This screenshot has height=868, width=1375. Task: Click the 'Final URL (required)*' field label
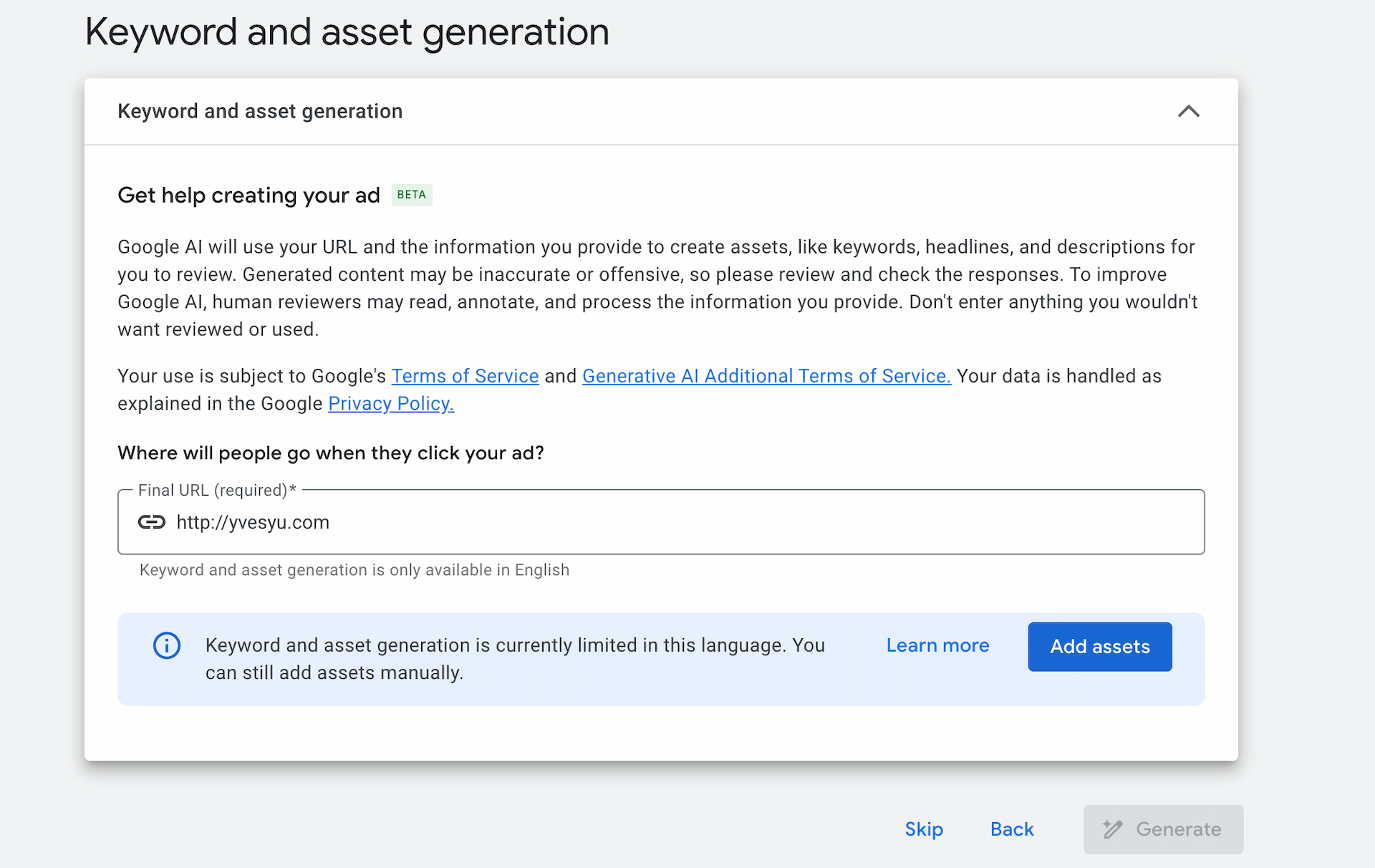(x=217, y=491)
